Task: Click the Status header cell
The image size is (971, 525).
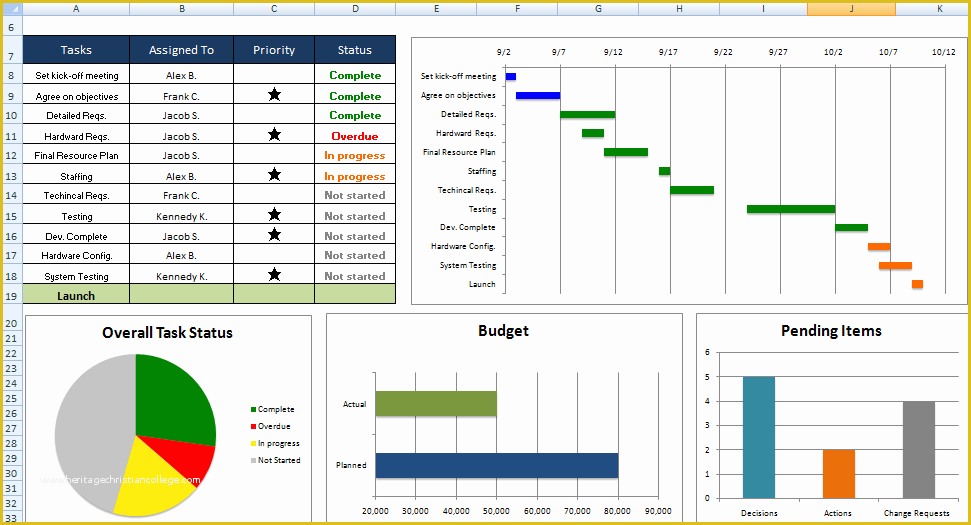Action: point(355,50)
